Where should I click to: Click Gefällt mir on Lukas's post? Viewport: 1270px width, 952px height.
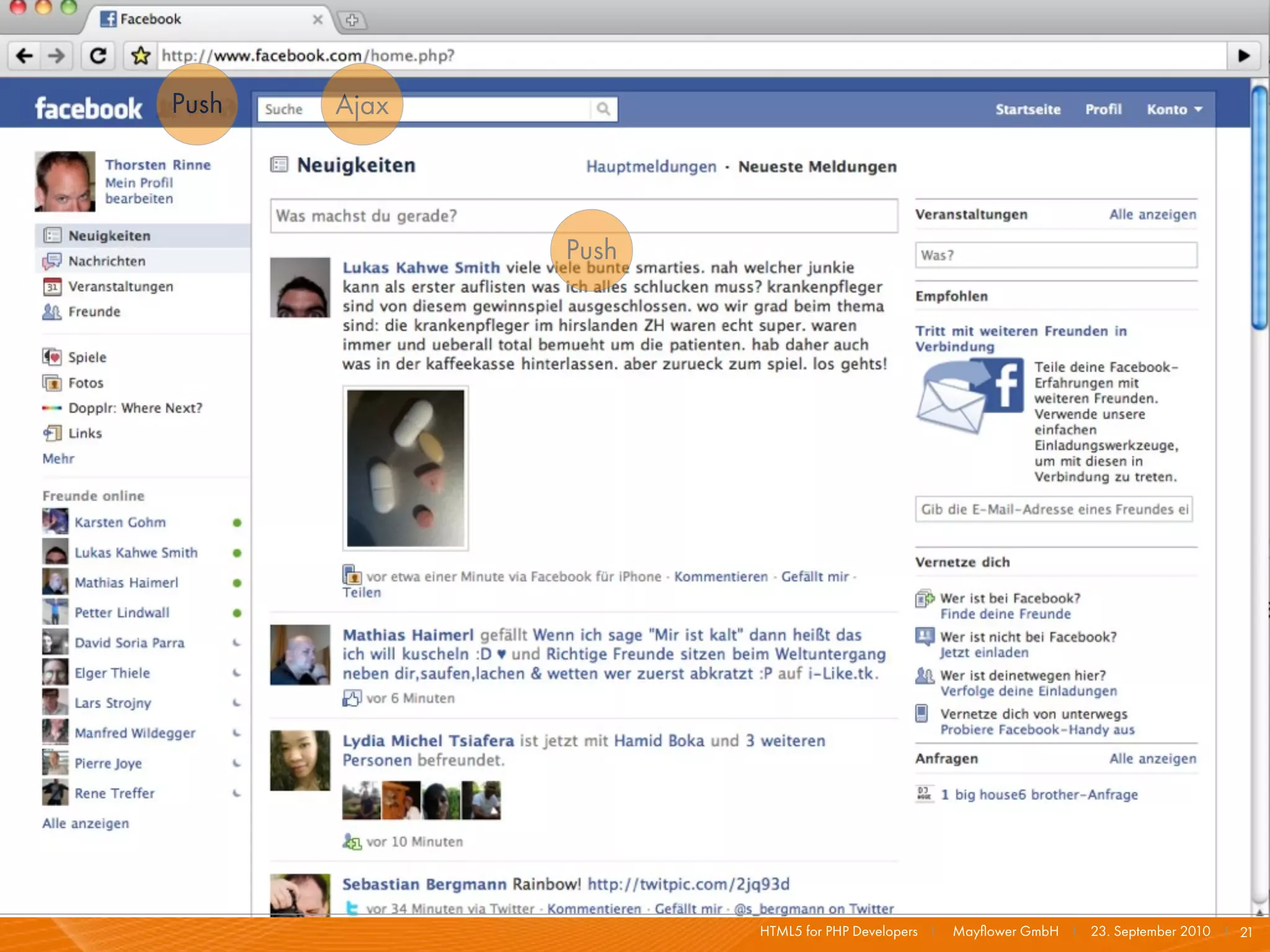click(815, 576)
